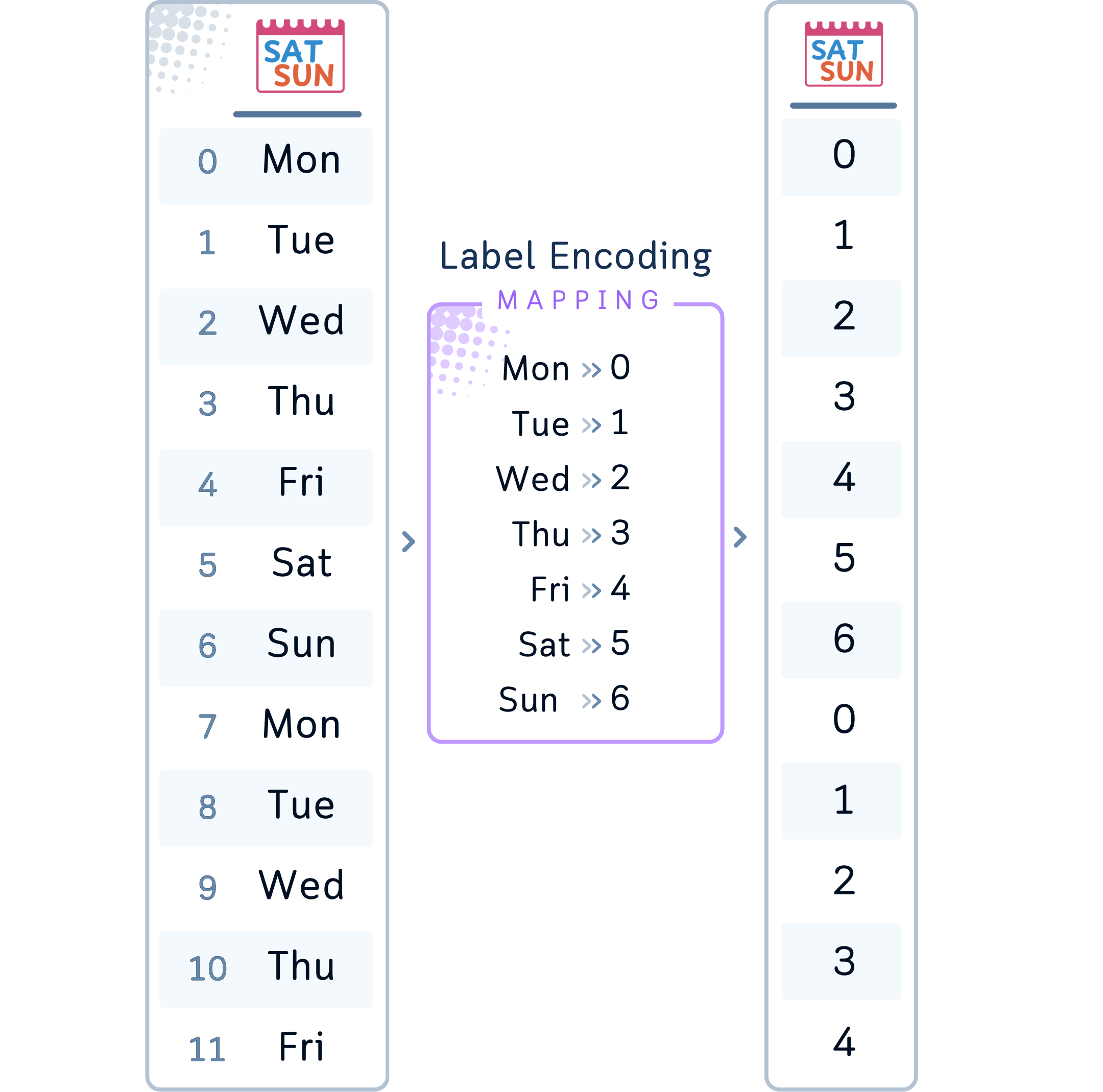Image resolution: width=1103 pixels, height=1092 pixels.
Task: Select row 11 Fri in the left table
Action: coord(266,1048)
